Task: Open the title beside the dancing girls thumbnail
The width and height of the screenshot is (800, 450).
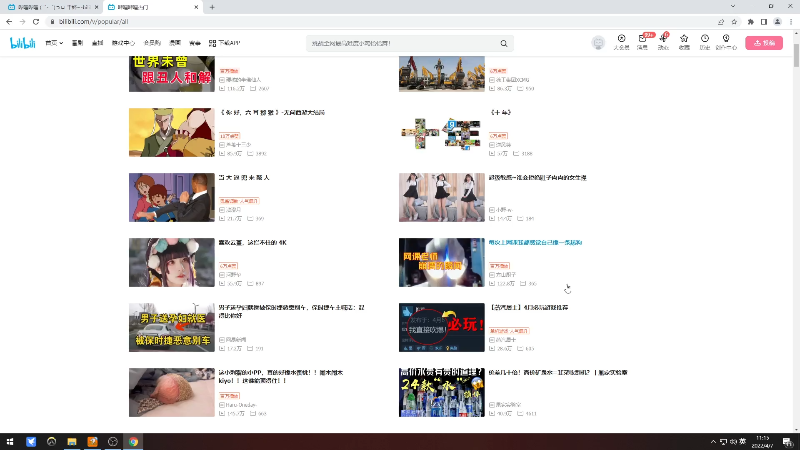Action: coord(537,178)
